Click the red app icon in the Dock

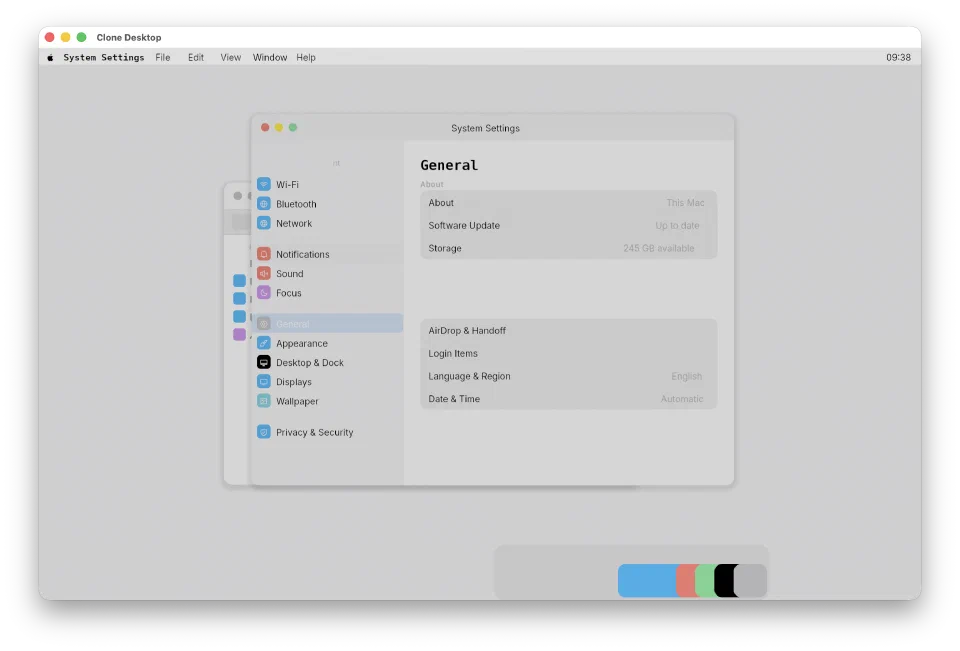(x=686, y=581)
